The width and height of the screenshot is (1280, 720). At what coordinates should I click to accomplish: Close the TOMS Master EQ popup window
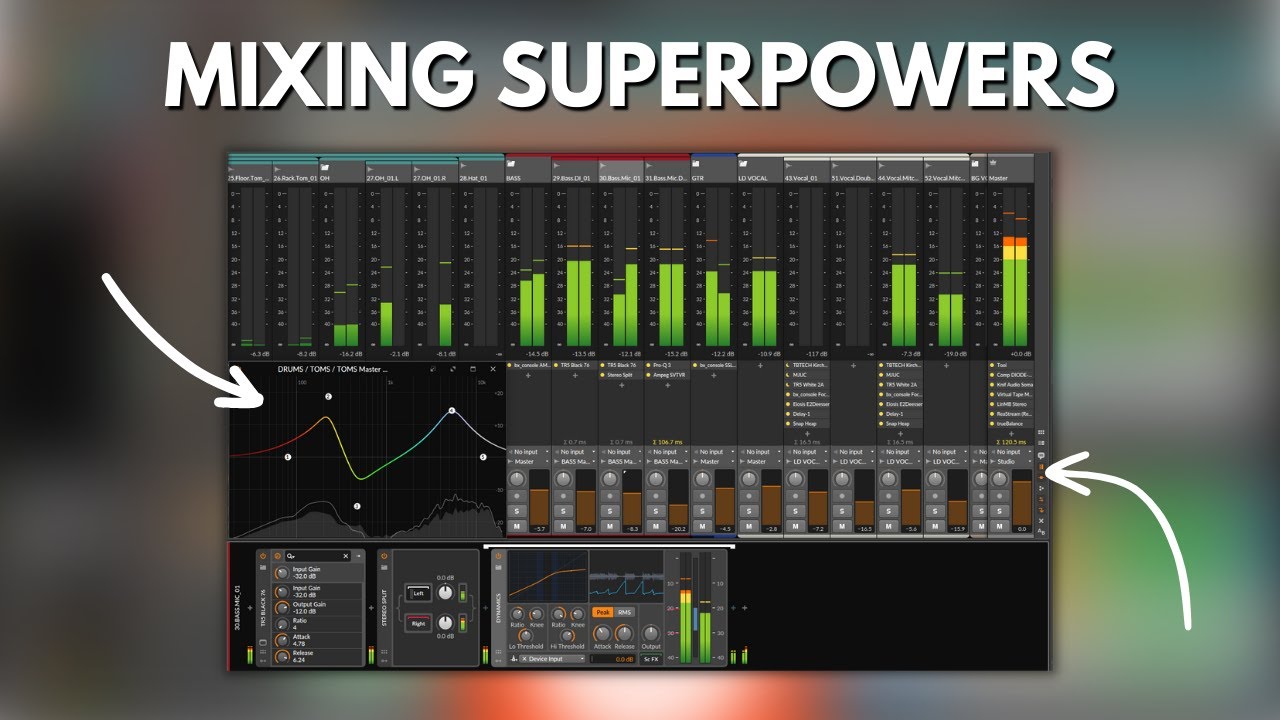point(493,369)
